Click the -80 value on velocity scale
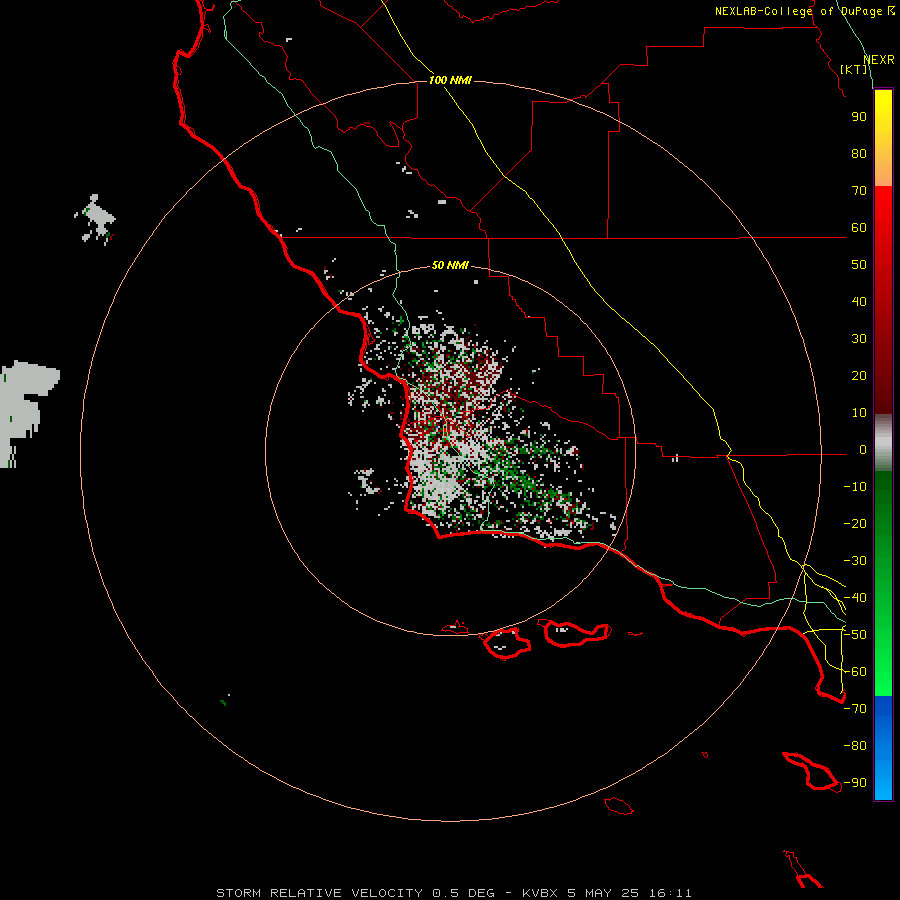Screen dimensions: 900x900 [x=855, y=746]
